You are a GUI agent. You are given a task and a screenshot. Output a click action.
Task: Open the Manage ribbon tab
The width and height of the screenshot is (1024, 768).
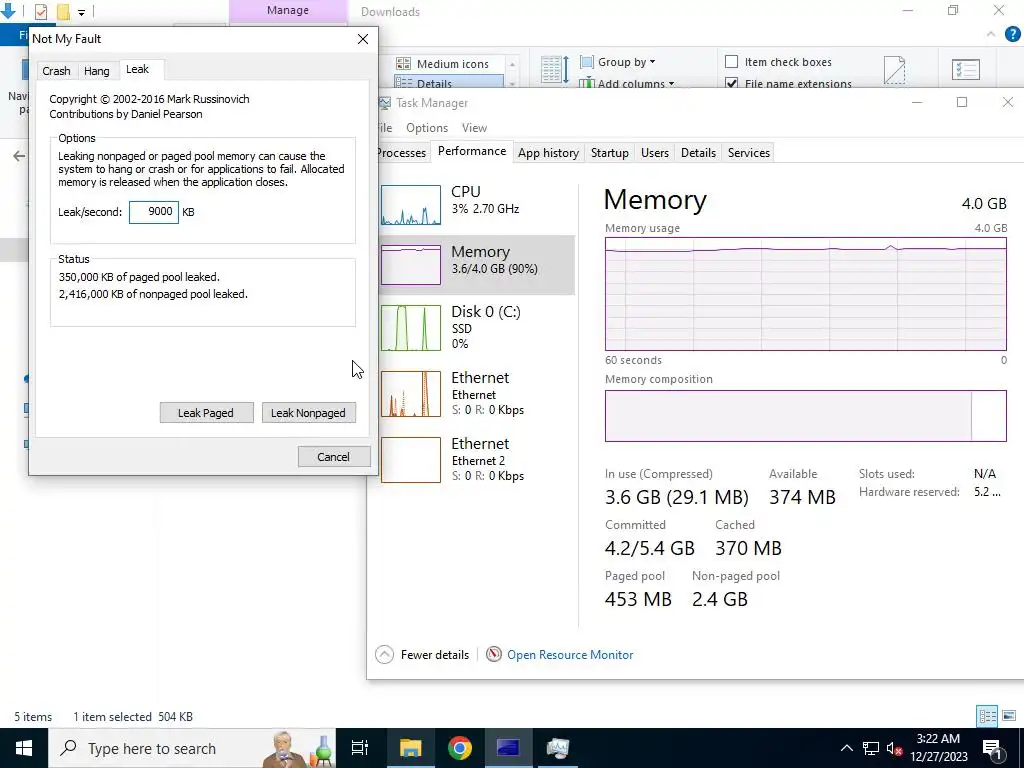[x=288, y=10]
